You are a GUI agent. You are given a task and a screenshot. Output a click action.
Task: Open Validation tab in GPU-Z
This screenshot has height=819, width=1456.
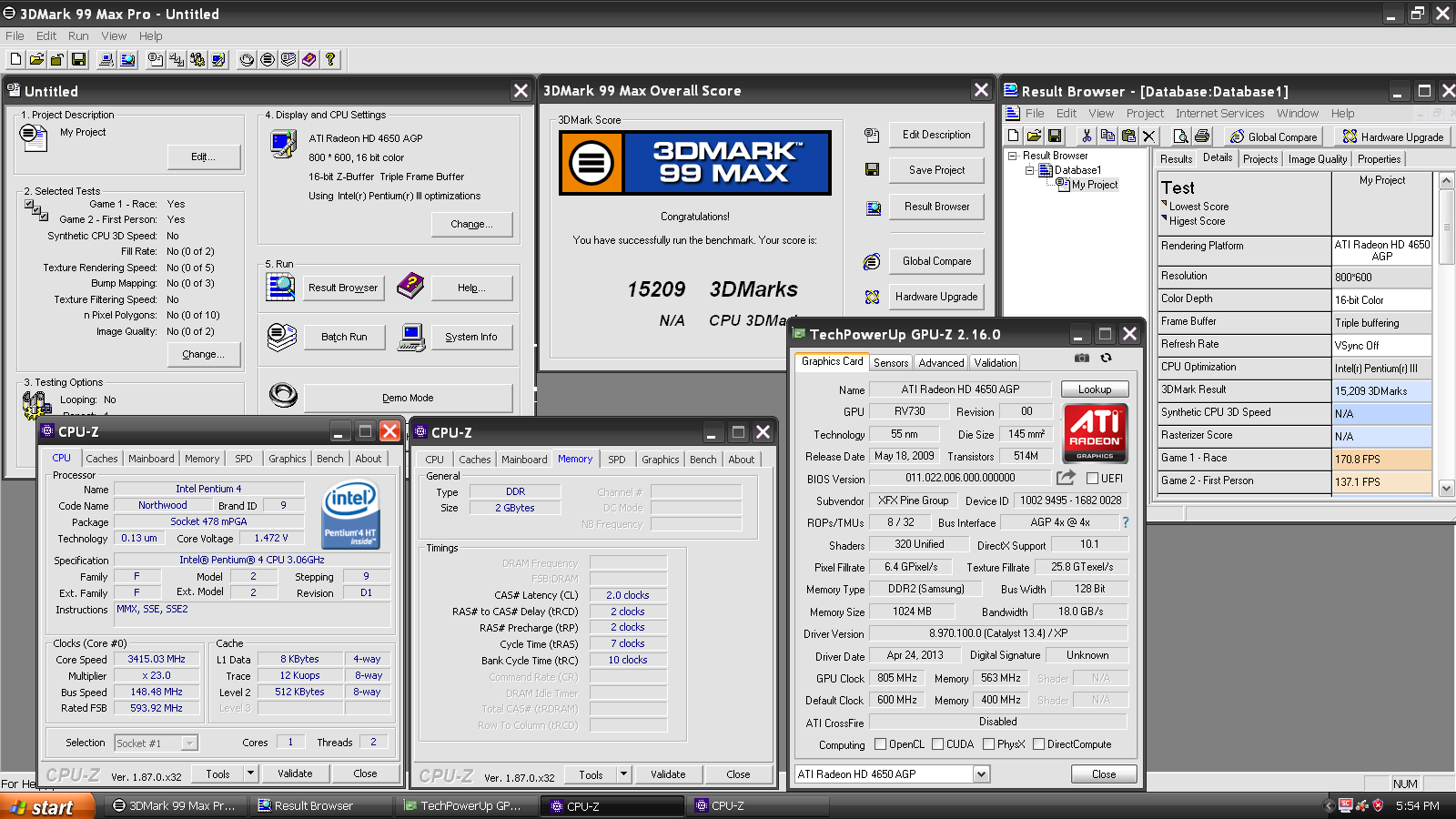click(x=996, y=362)
